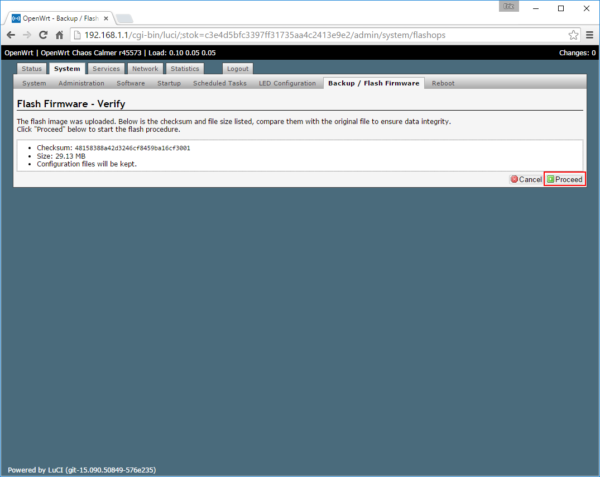Click the address bar URL field
The height and width of the screenshot is (477, 600).
click(300, 34)
